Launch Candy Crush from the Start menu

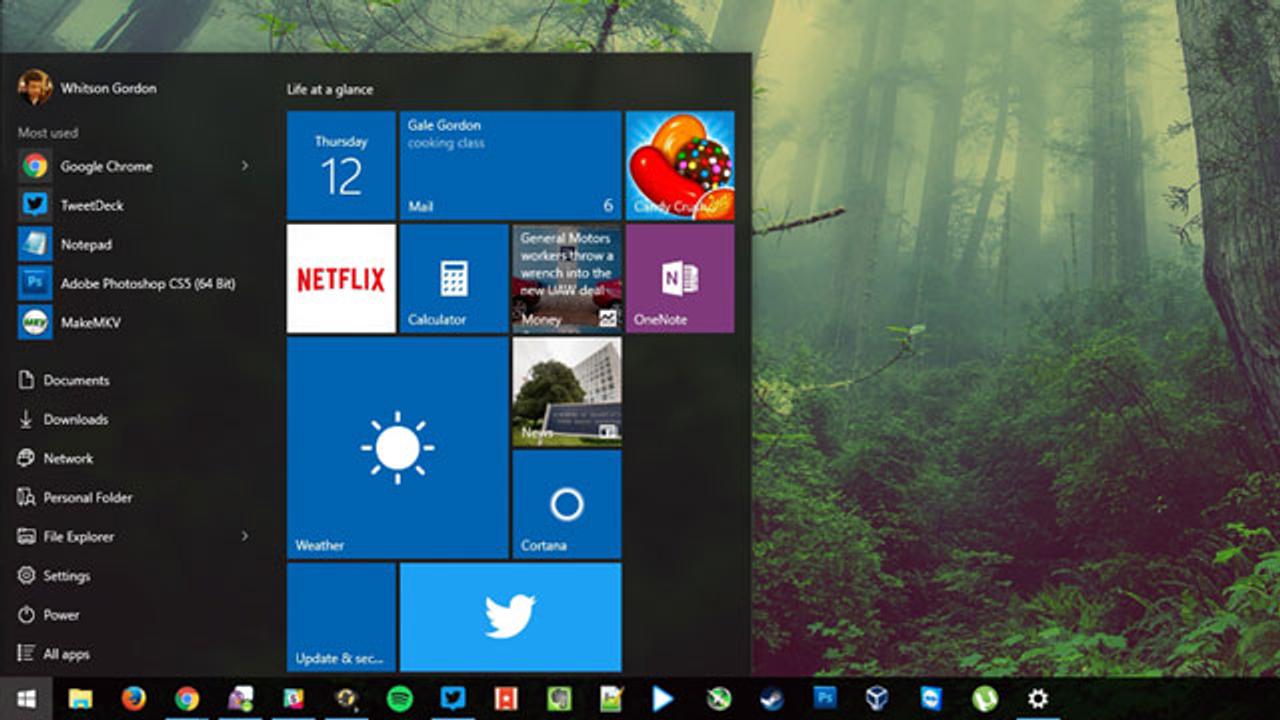coord(679,164)
